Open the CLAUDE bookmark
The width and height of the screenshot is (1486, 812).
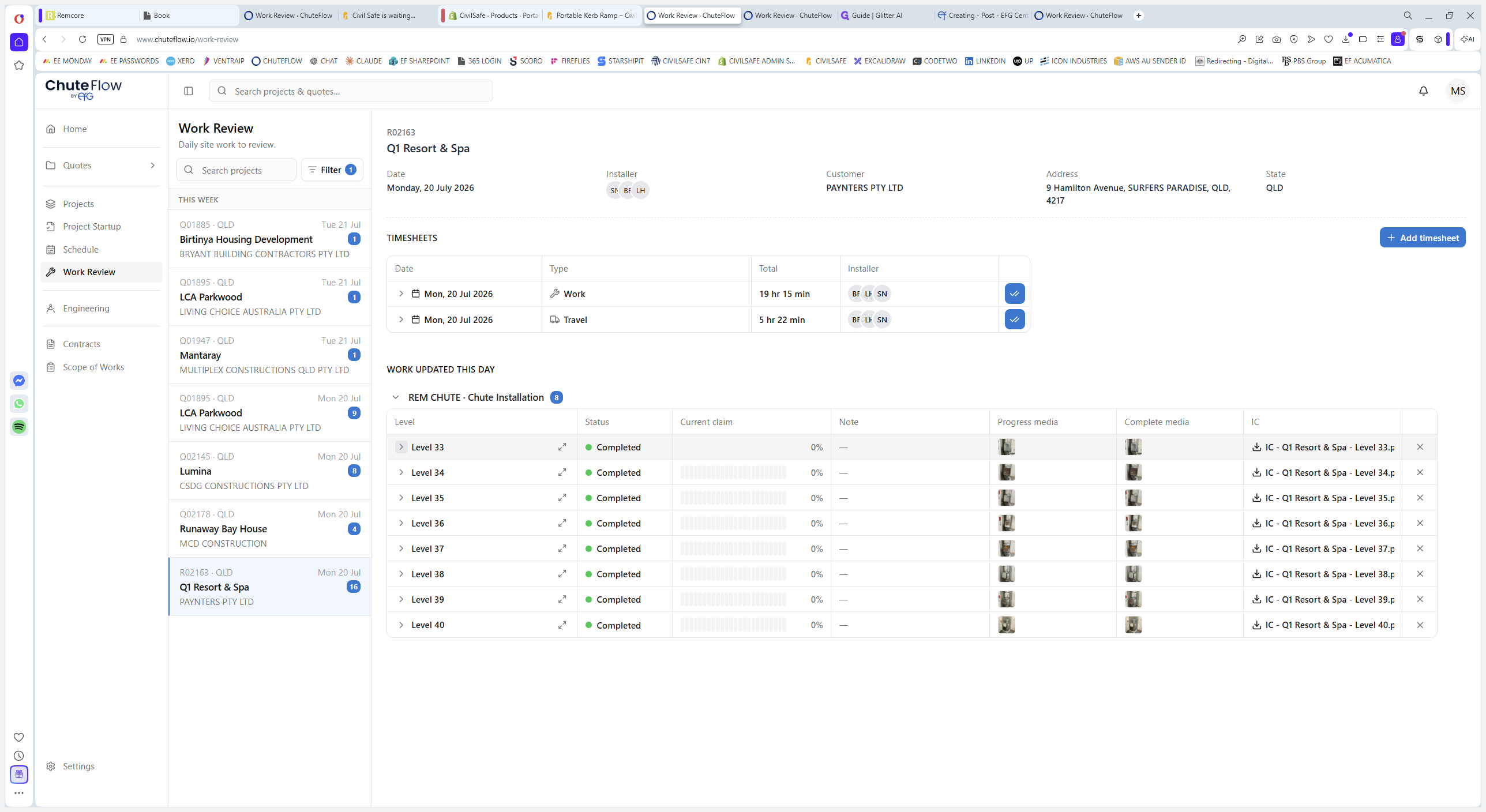tap(363, 61)
